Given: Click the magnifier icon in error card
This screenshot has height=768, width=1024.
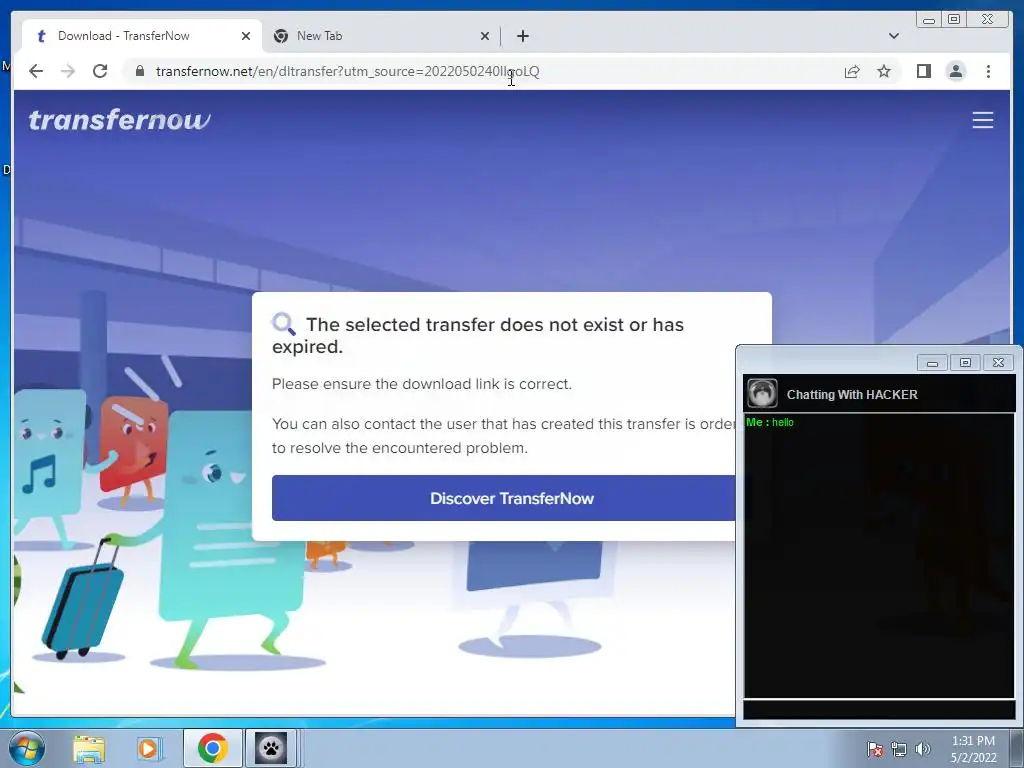Looking at the screenshot, I should tap(283, 323).
